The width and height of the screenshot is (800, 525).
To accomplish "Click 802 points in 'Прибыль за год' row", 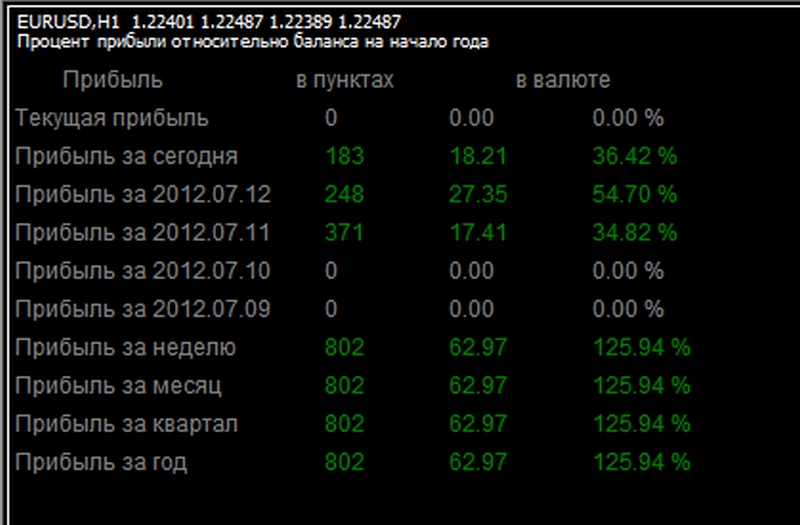I will (344, 462).
